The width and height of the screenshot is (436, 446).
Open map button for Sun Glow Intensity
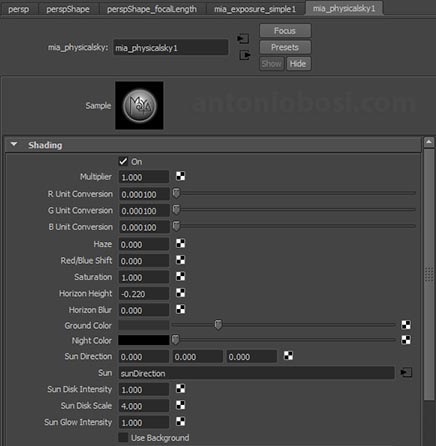pos(180,421)
